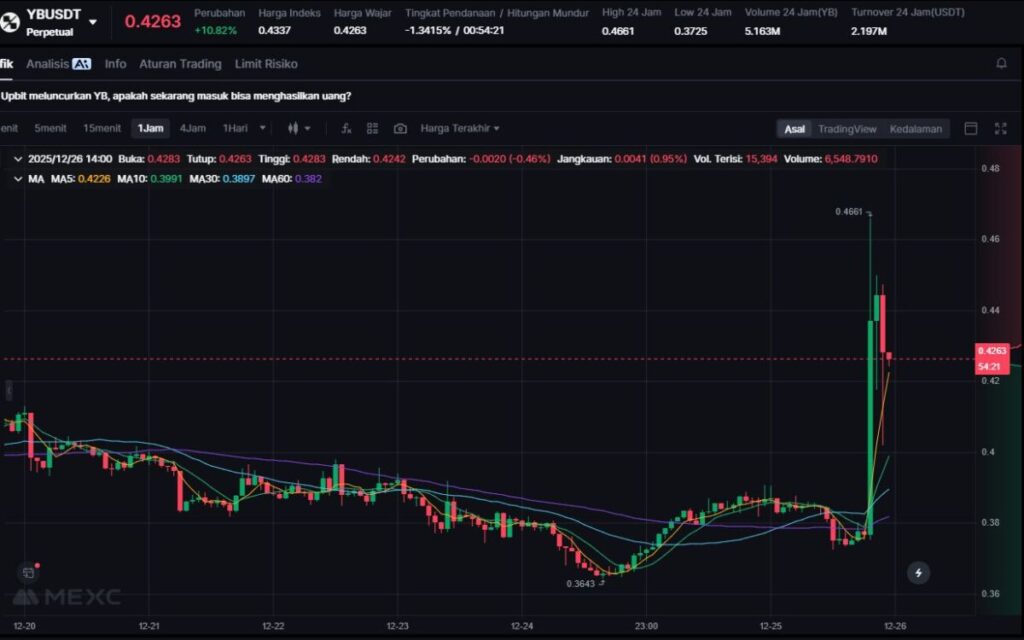Click the YB coin logo icon
This screenshot has width=1024, height=640.
coord(11,21)
